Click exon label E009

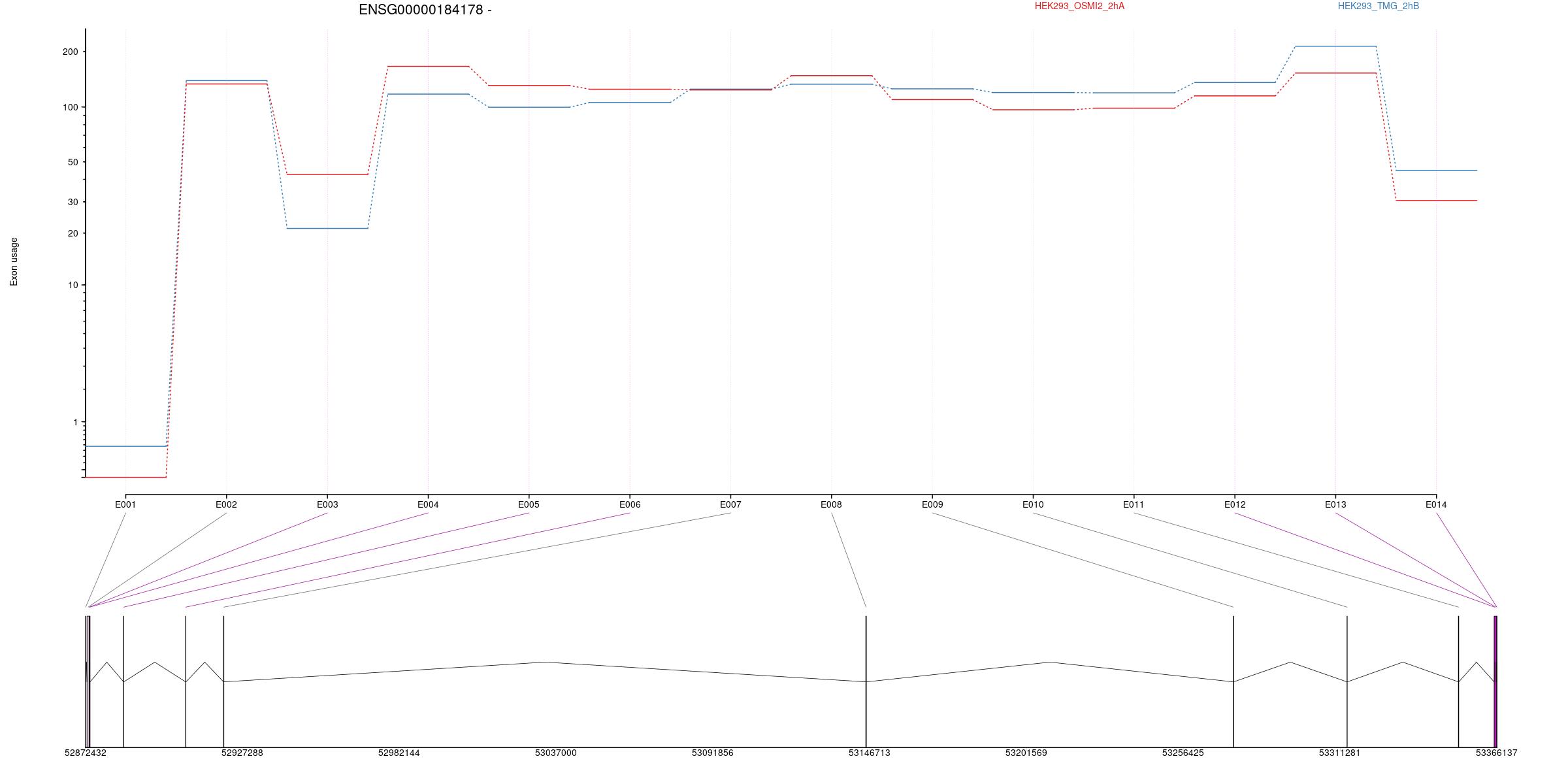click(x=932, y=504)
